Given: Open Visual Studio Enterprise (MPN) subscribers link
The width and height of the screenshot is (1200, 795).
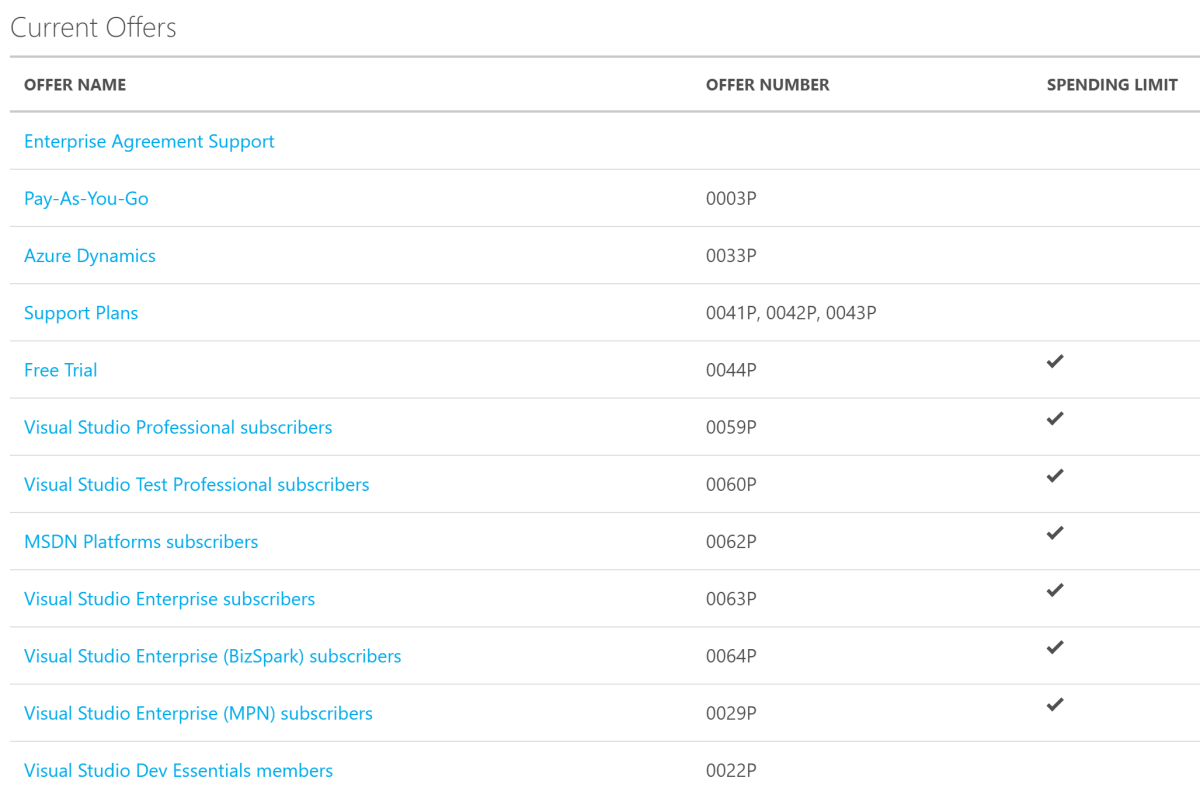Looking at the screenshot, I should pyautogui.click(x=198, y=713).
